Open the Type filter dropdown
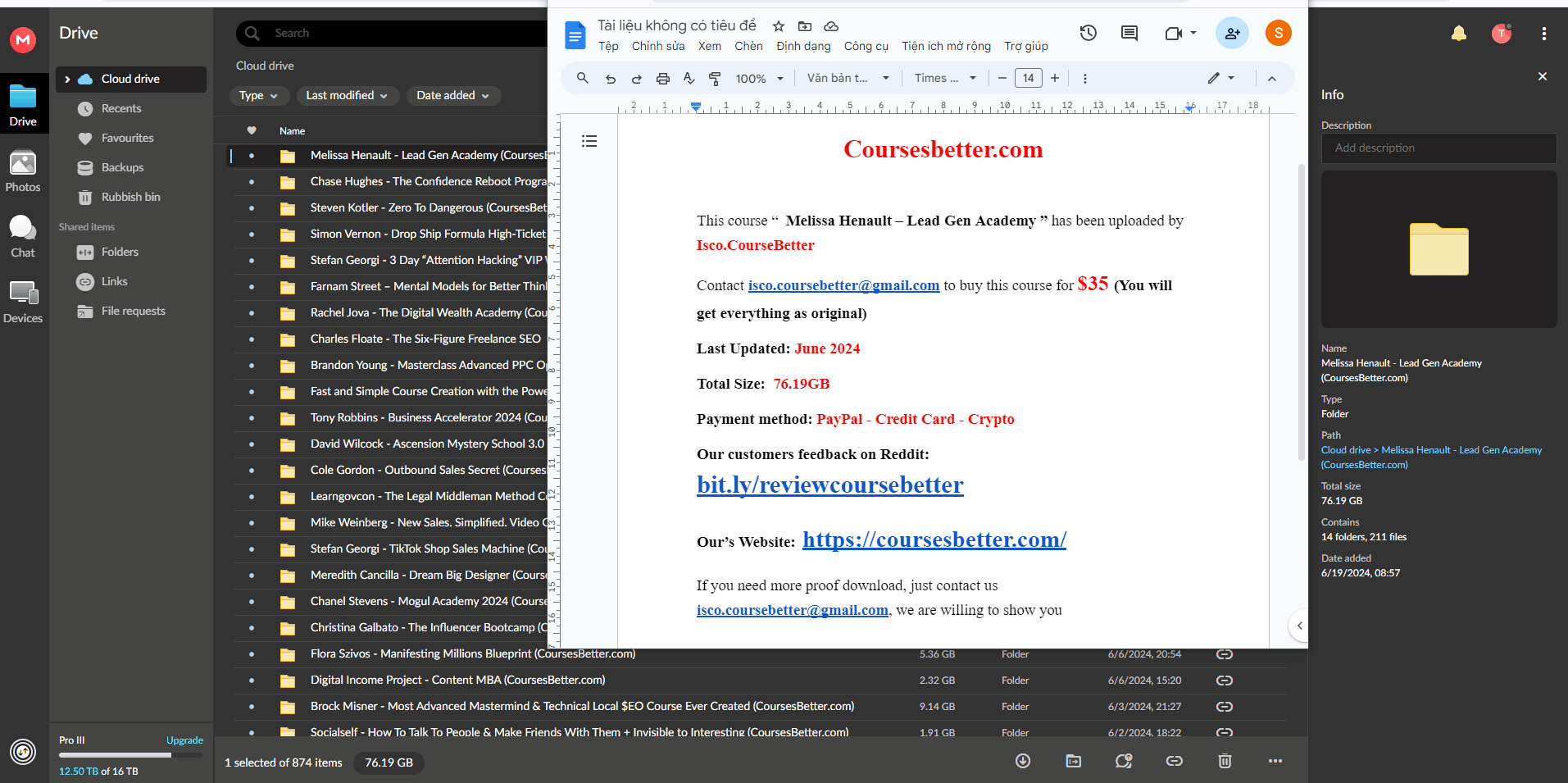The image size is (1568, 783). pyautogui.click(x=259, y=96)
